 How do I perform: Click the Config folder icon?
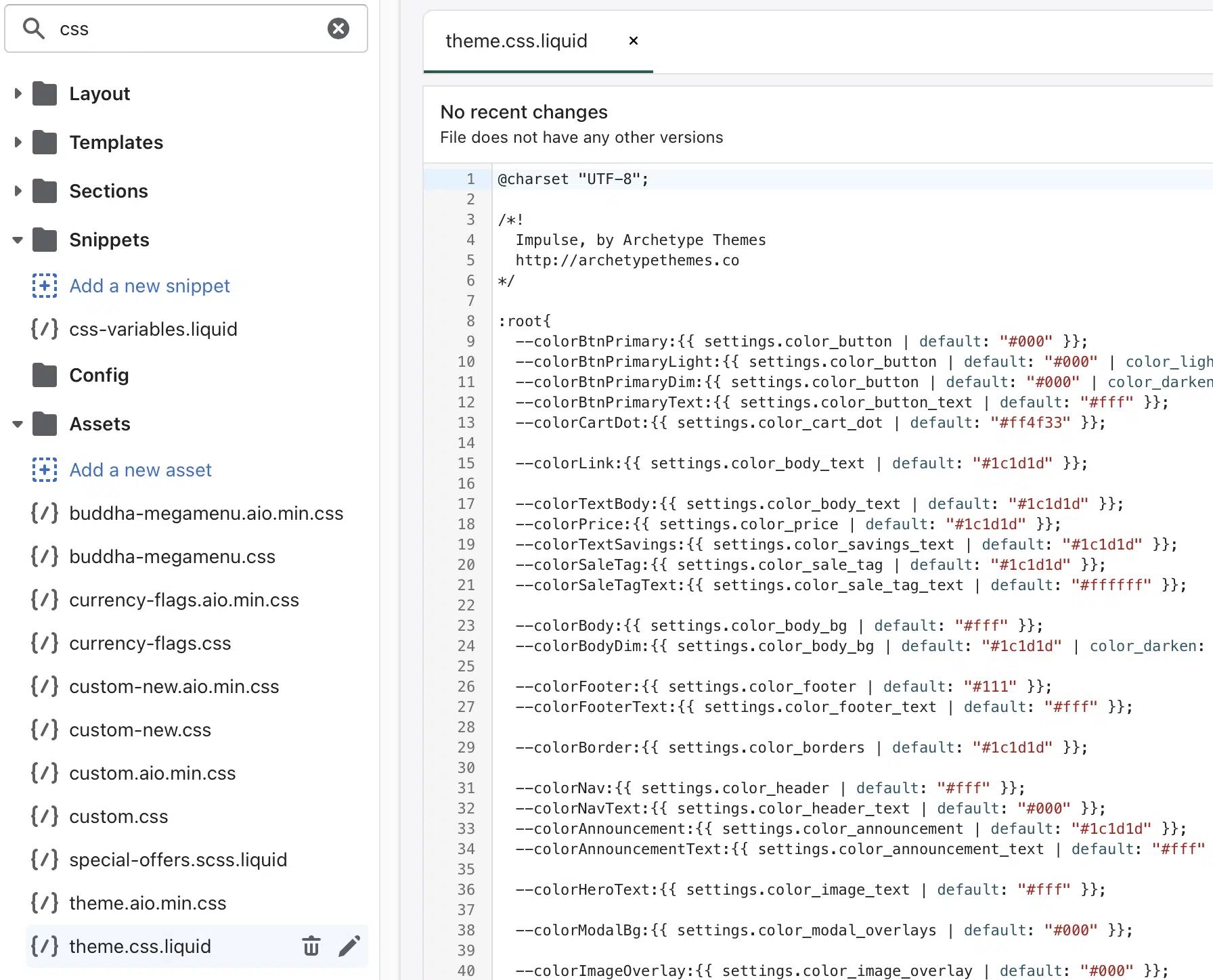tap(45, 375)
